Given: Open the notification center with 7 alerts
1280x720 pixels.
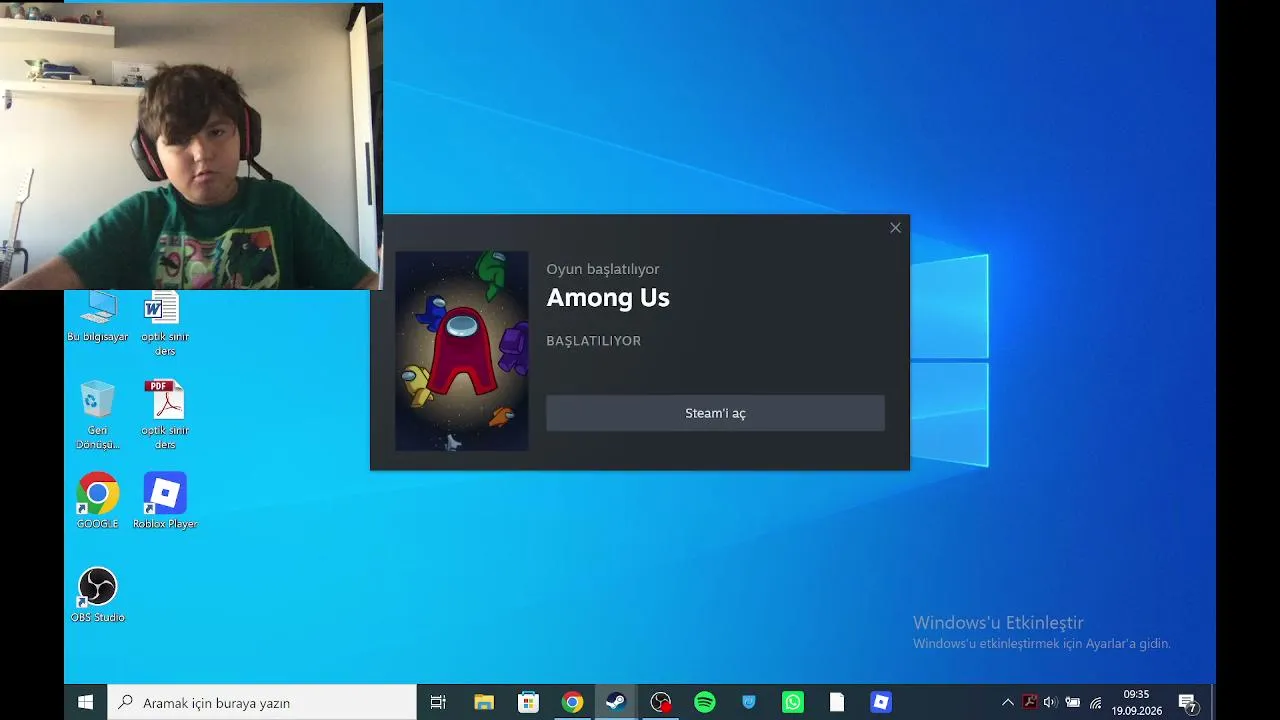Looking at the screenshot, I should [x=1188, y=703].
